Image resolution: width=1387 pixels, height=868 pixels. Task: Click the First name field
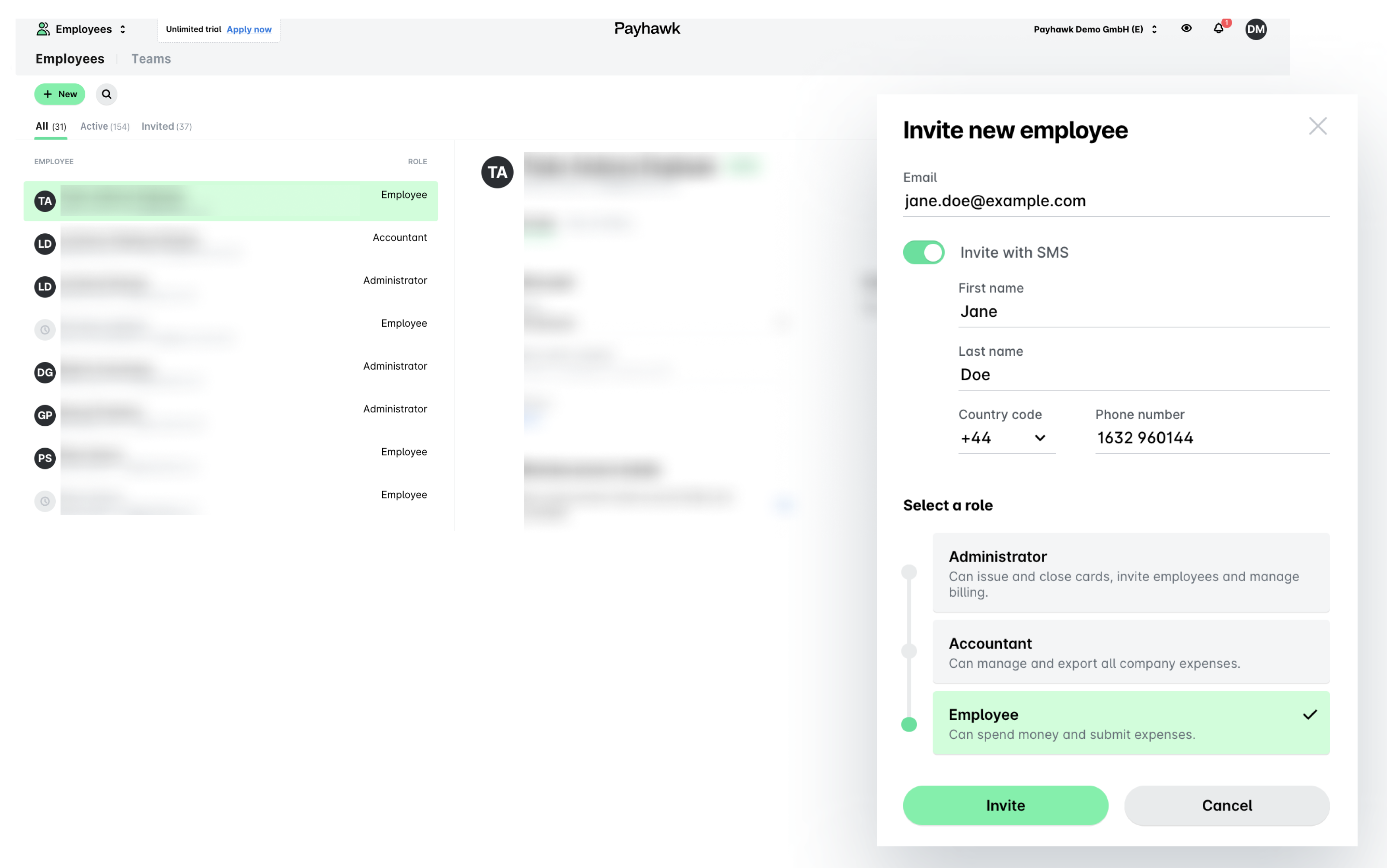click(1144, 312)
